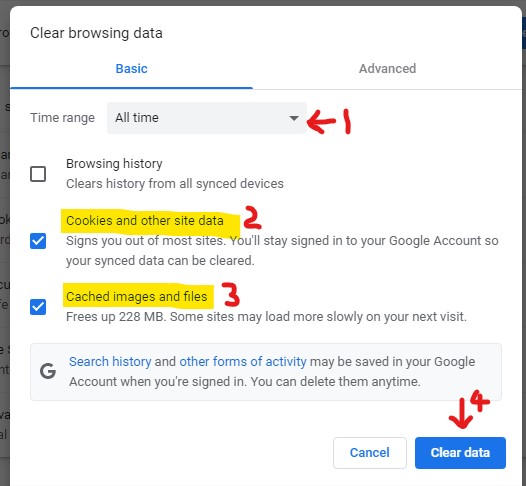Image resolution: width=526 pixels, height=486 pixels.
Task: Click the Cancel button
Action: click(x=370, y=453)
